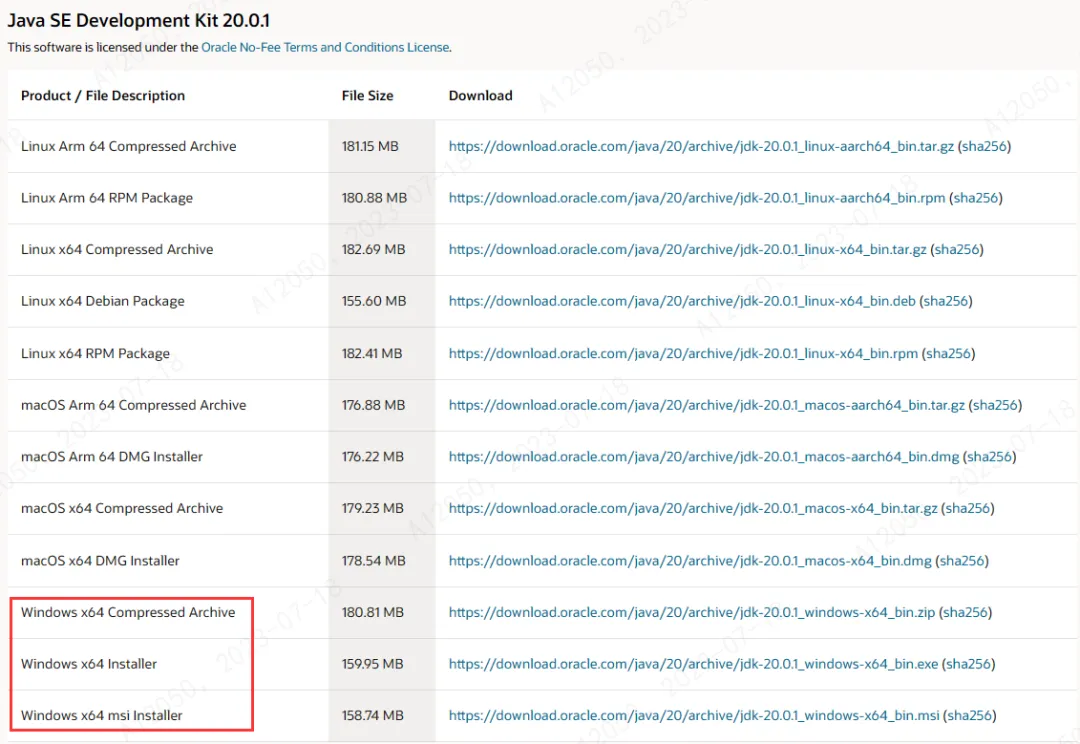This screenshot has height=744, width=1080.
Task: Click the Product / File Description column header
Action: tap(103, 96)
